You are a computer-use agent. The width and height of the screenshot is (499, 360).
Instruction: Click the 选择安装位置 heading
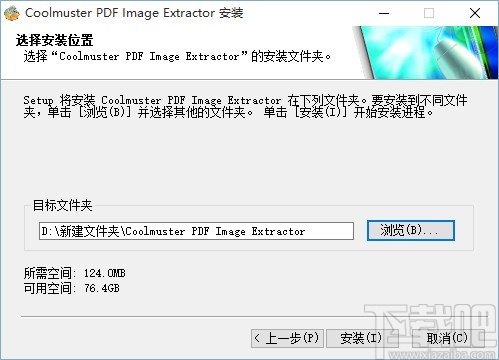[54, 40]
